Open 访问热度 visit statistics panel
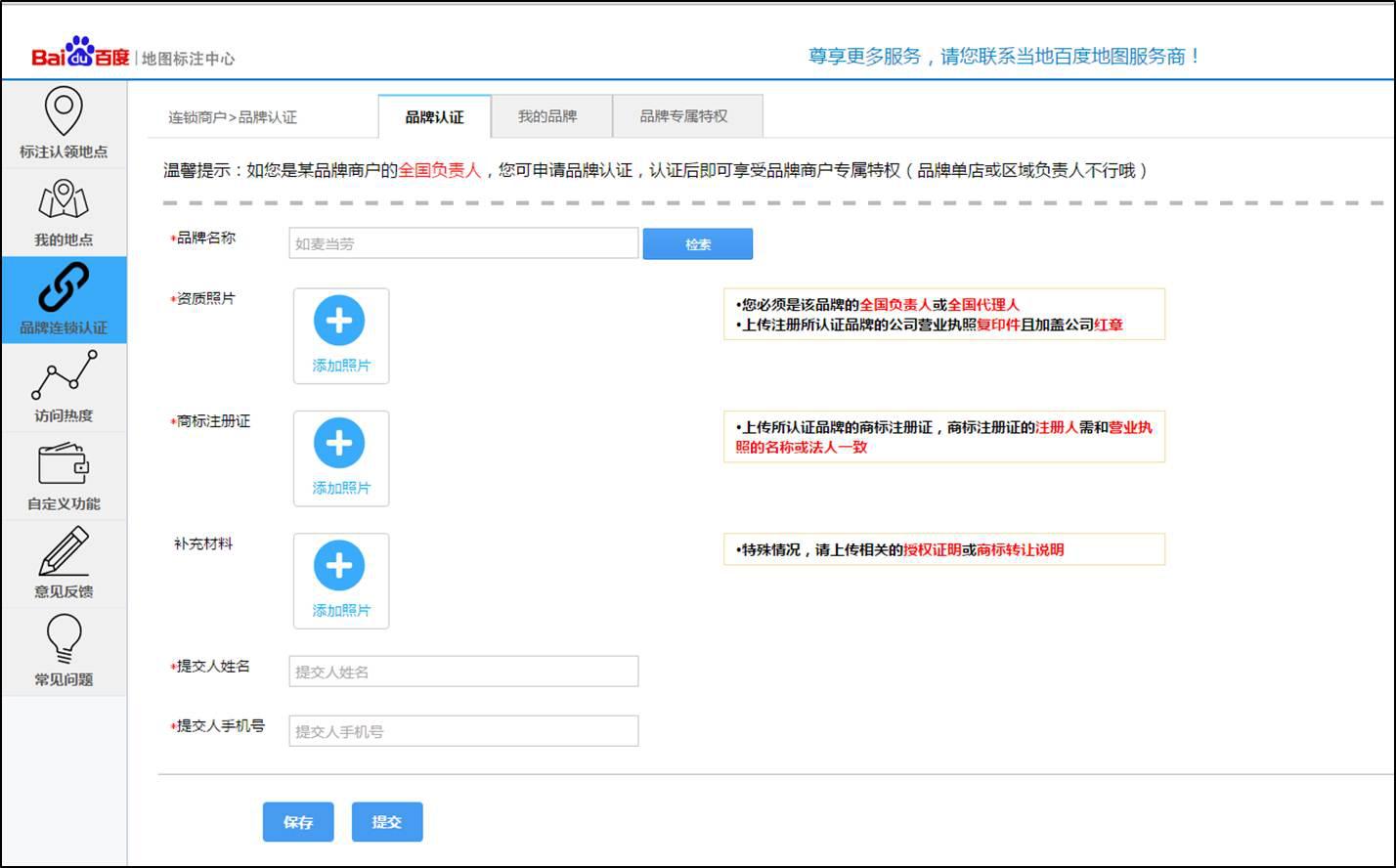 pyautogui.click(x=64, y=386)
